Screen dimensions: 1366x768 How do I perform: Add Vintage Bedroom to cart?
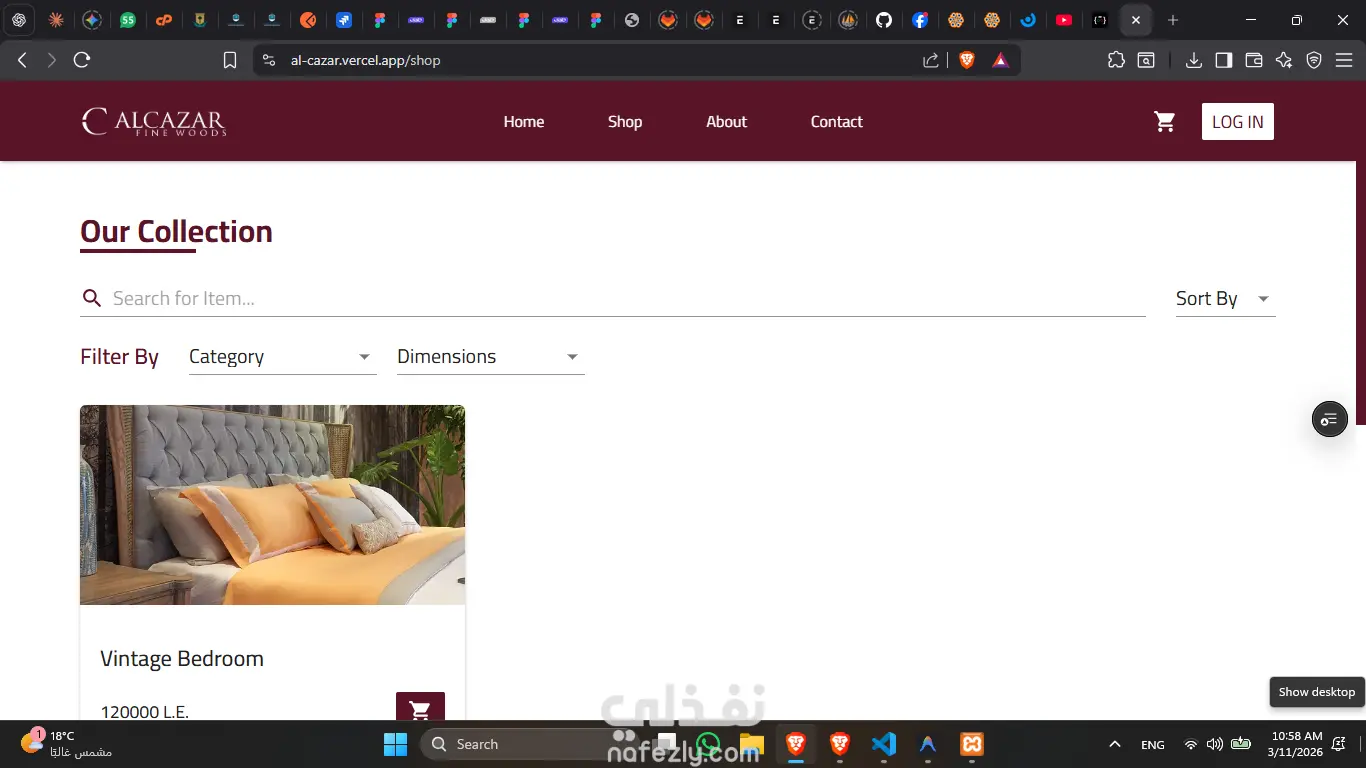click(420, 710)
